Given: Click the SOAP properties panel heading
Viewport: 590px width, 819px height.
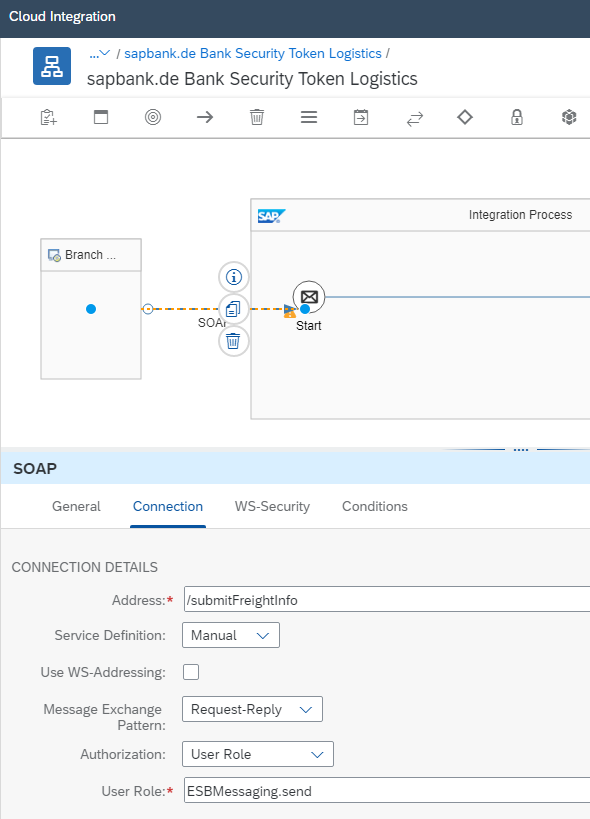Looking at the screenshot, I should pos(35,469).
